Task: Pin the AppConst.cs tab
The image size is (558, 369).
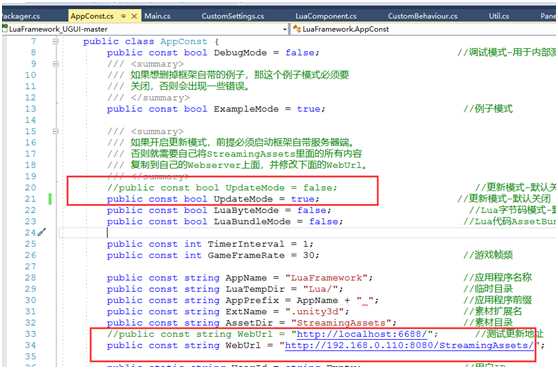Action: [123, 16]
